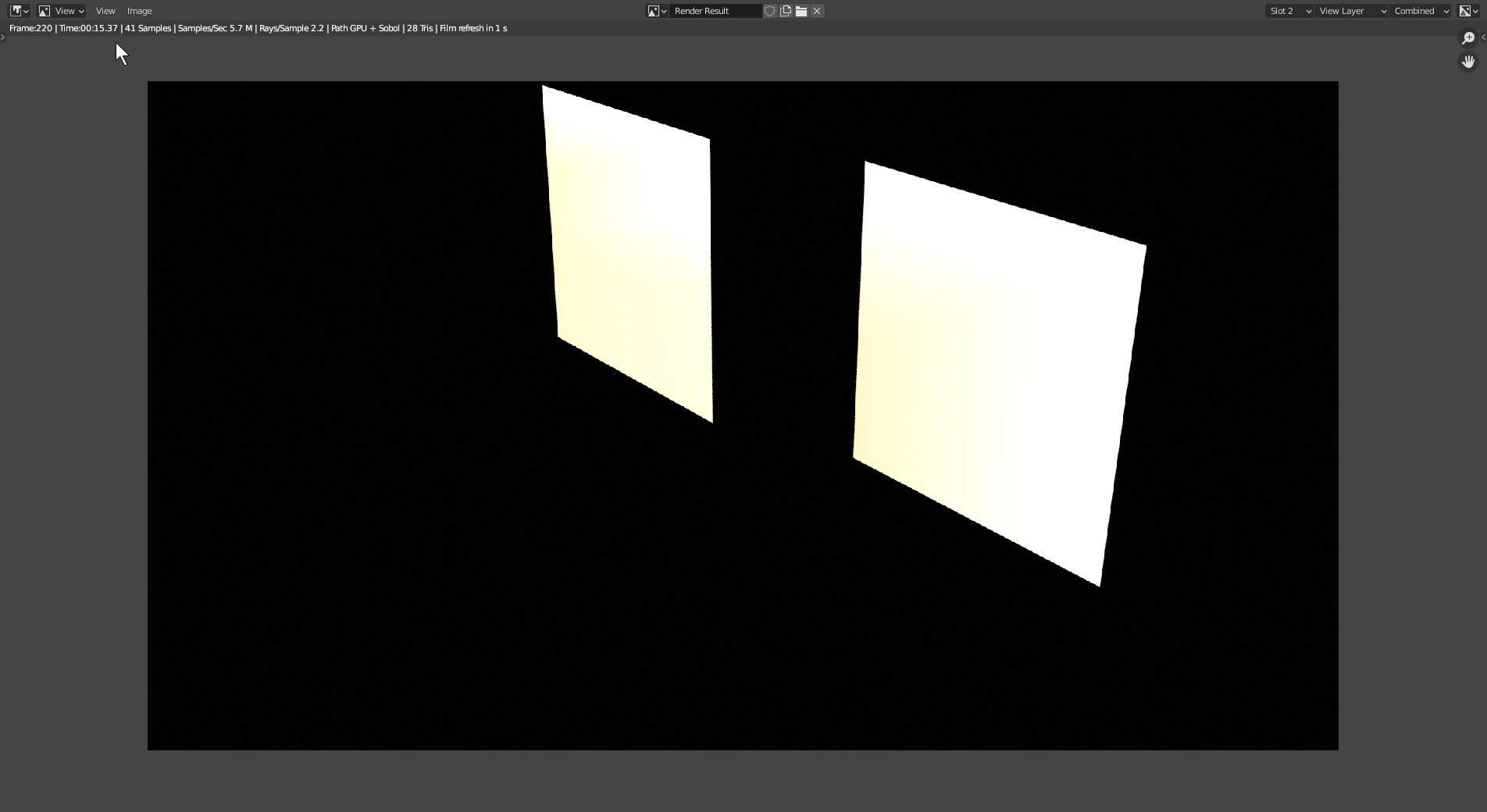
Task: Open the editor type selector
Action: (19, 11)
